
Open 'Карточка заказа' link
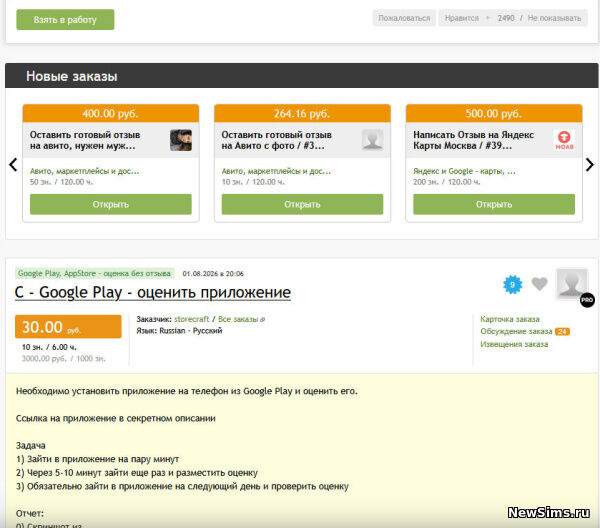(x=510, y=319)
